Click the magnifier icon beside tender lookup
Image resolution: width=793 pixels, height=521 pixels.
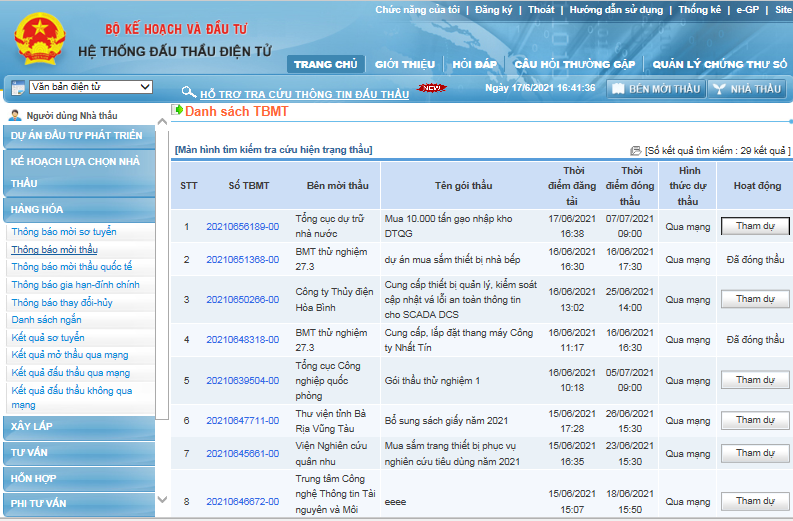pyautogui.click(x=189, y=92)
